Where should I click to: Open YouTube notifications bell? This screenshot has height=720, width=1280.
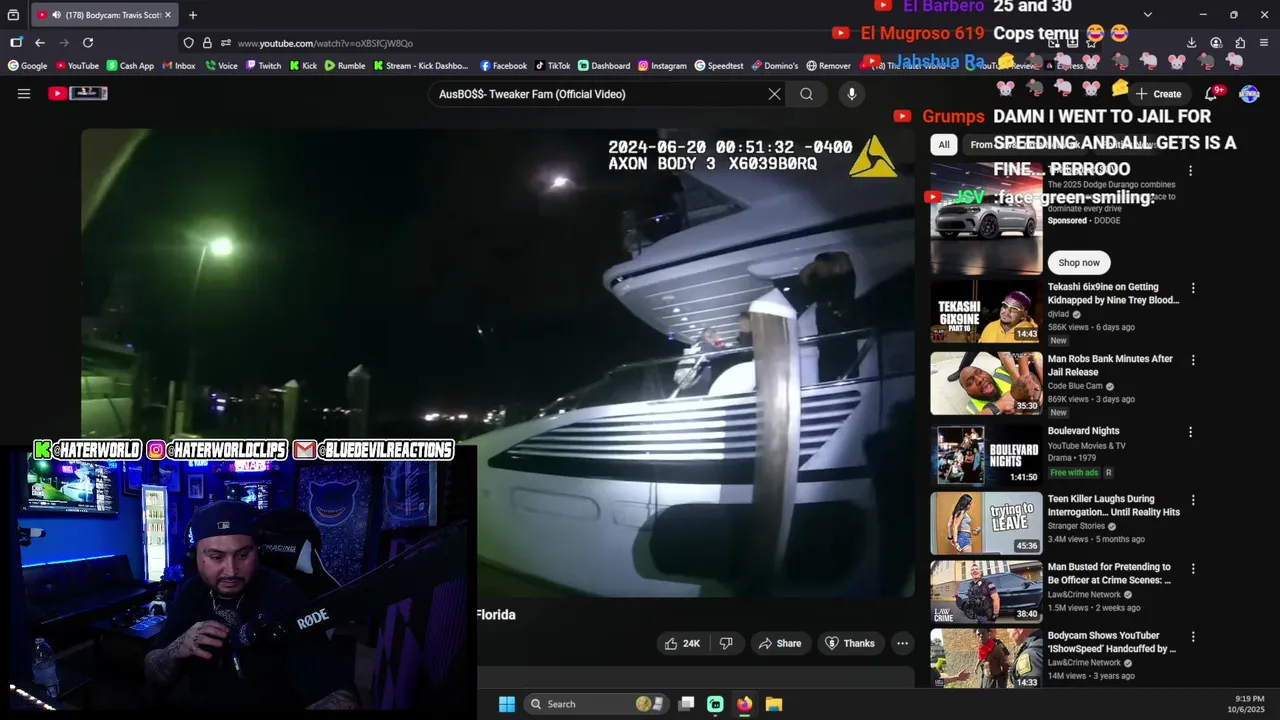tap(1211, 94)
